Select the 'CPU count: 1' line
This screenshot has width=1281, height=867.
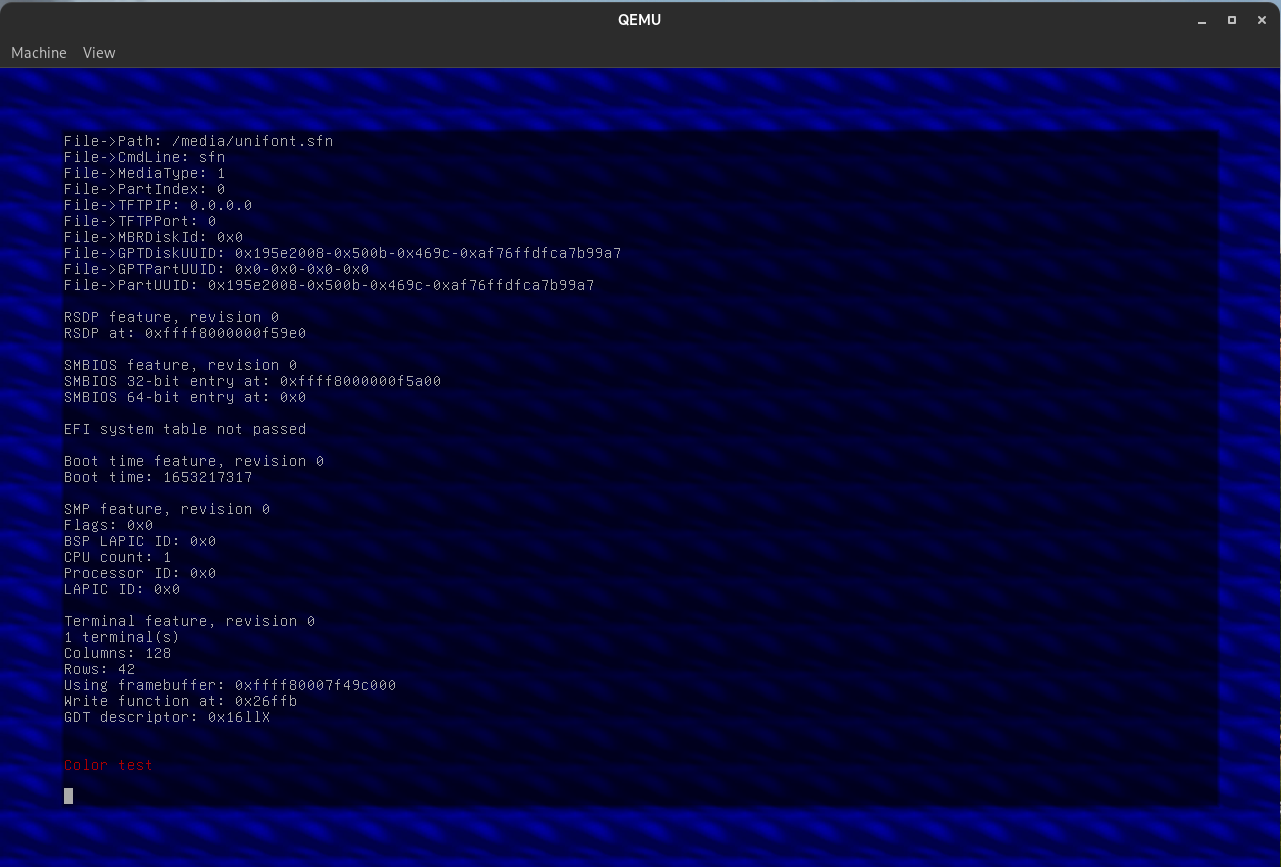click(117, 557)
